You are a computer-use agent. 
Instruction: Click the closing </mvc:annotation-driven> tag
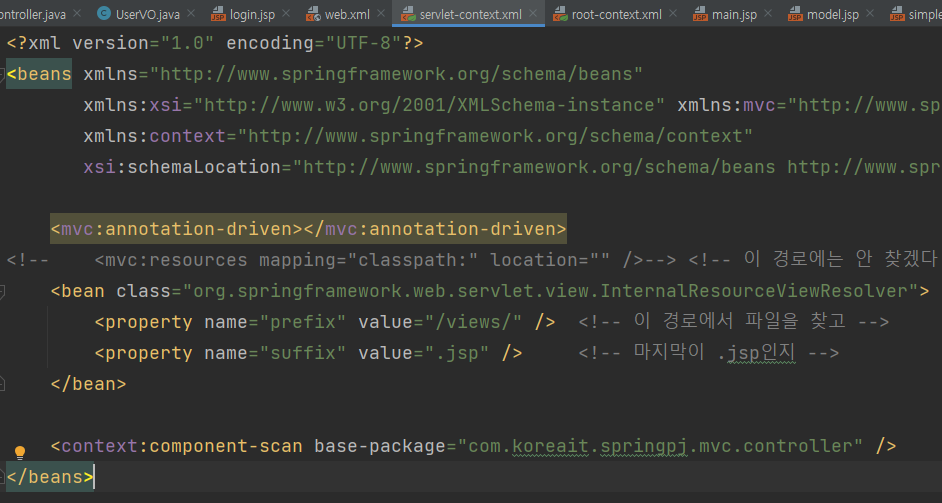tap(434, 229)
